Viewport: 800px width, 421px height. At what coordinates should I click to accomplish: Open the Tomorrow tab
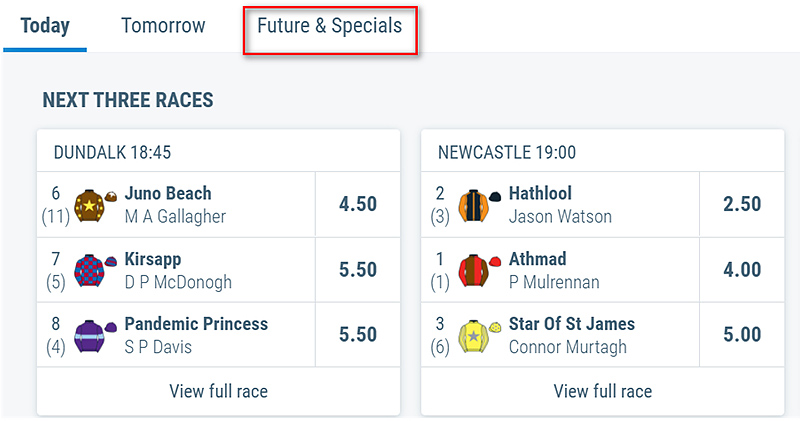(x=163, y=26)
